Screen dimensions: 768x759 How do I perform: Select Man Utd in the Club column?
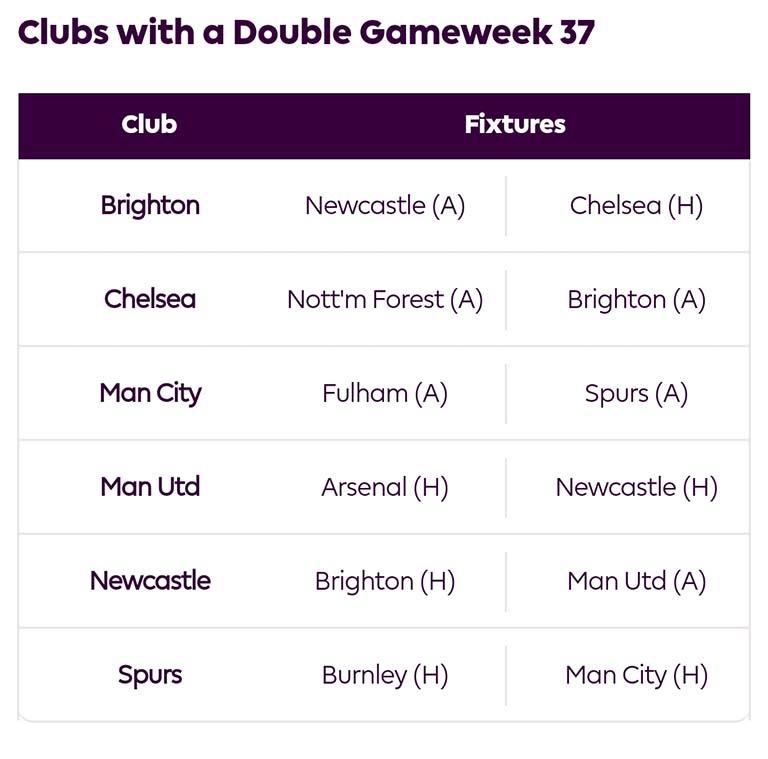coord(150,487)
